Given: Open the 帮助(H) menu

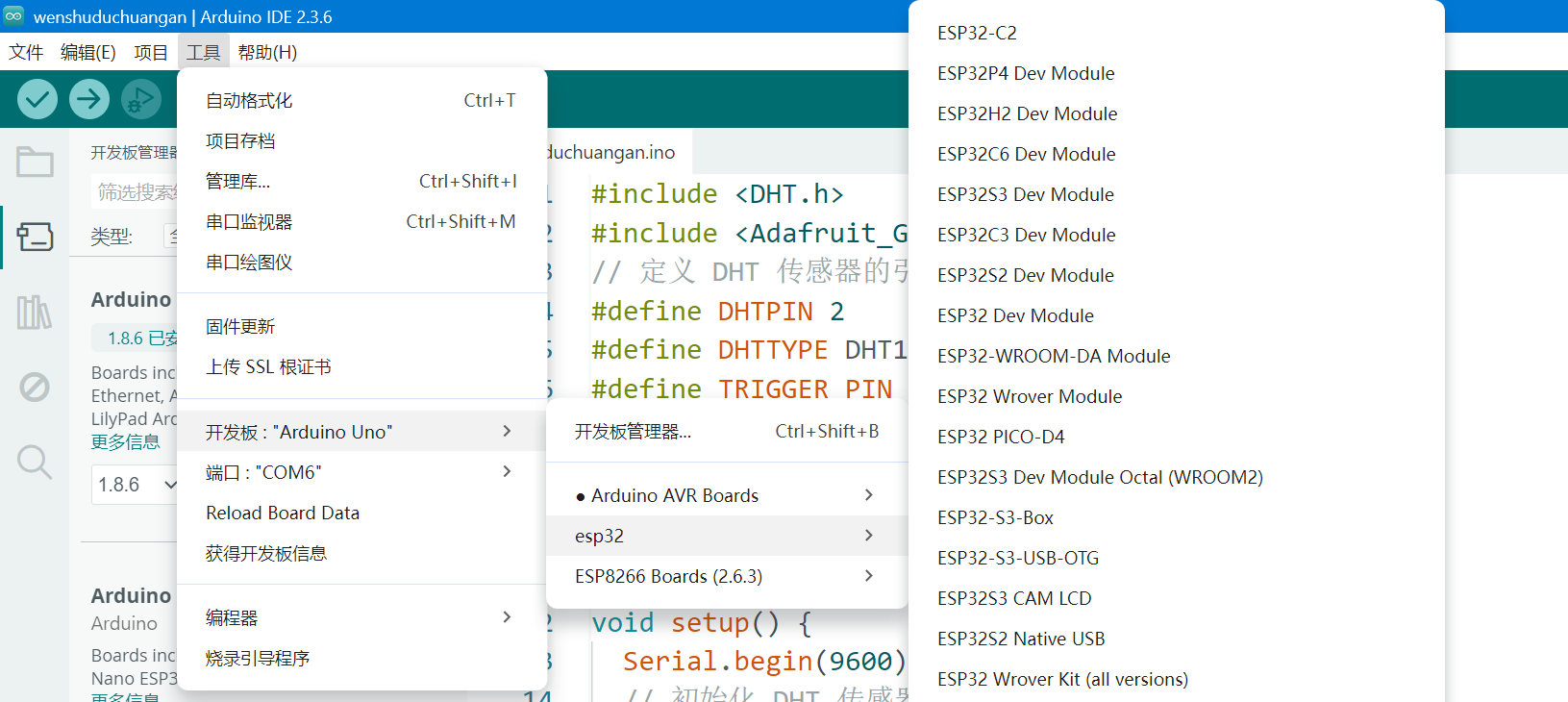Looking at the screenshot, I should click(267, 52).
